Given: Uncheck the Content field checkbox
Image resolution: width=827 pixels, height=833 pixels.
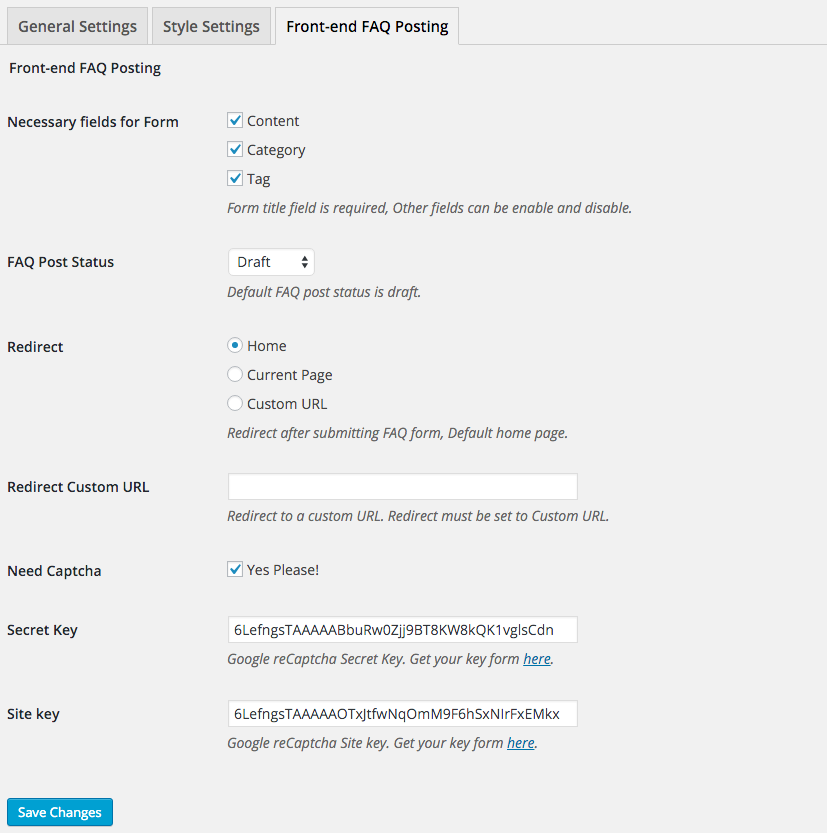Looking at the screenshot, I should click(x=236, y=121).
